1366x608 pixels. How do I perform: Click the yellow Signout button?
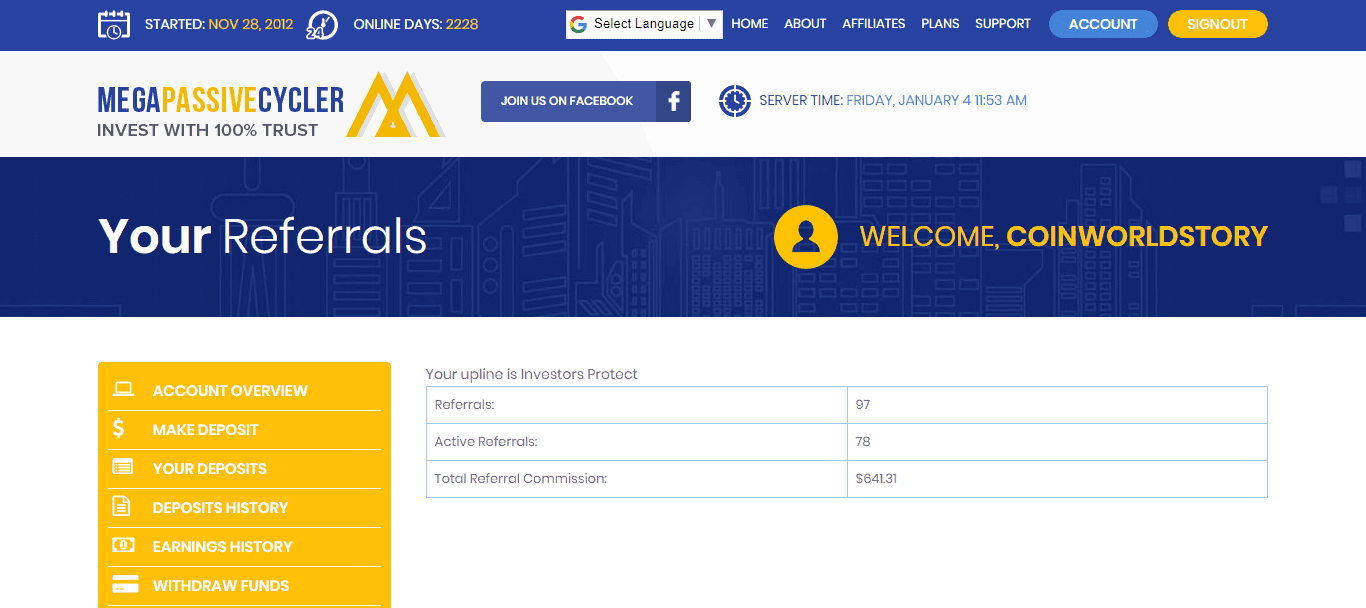1218,24
